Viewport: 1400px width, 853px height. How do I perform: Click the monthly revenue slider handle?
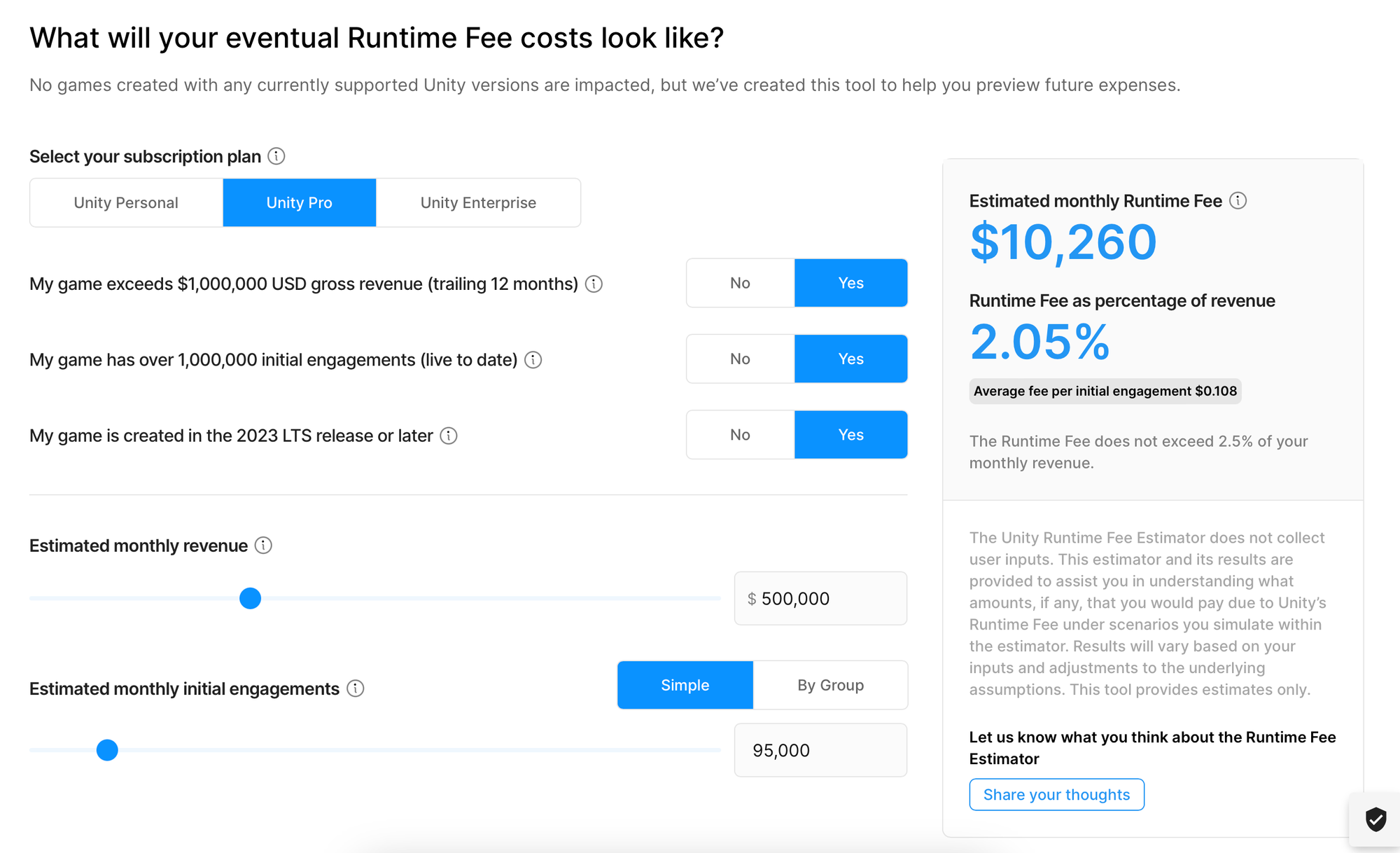[250, 598]
